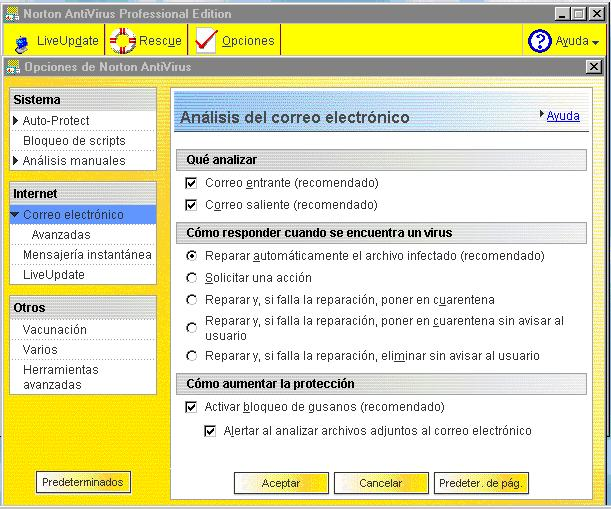Select Reparar y poner en cuarentena radio button

pos(191,300)
